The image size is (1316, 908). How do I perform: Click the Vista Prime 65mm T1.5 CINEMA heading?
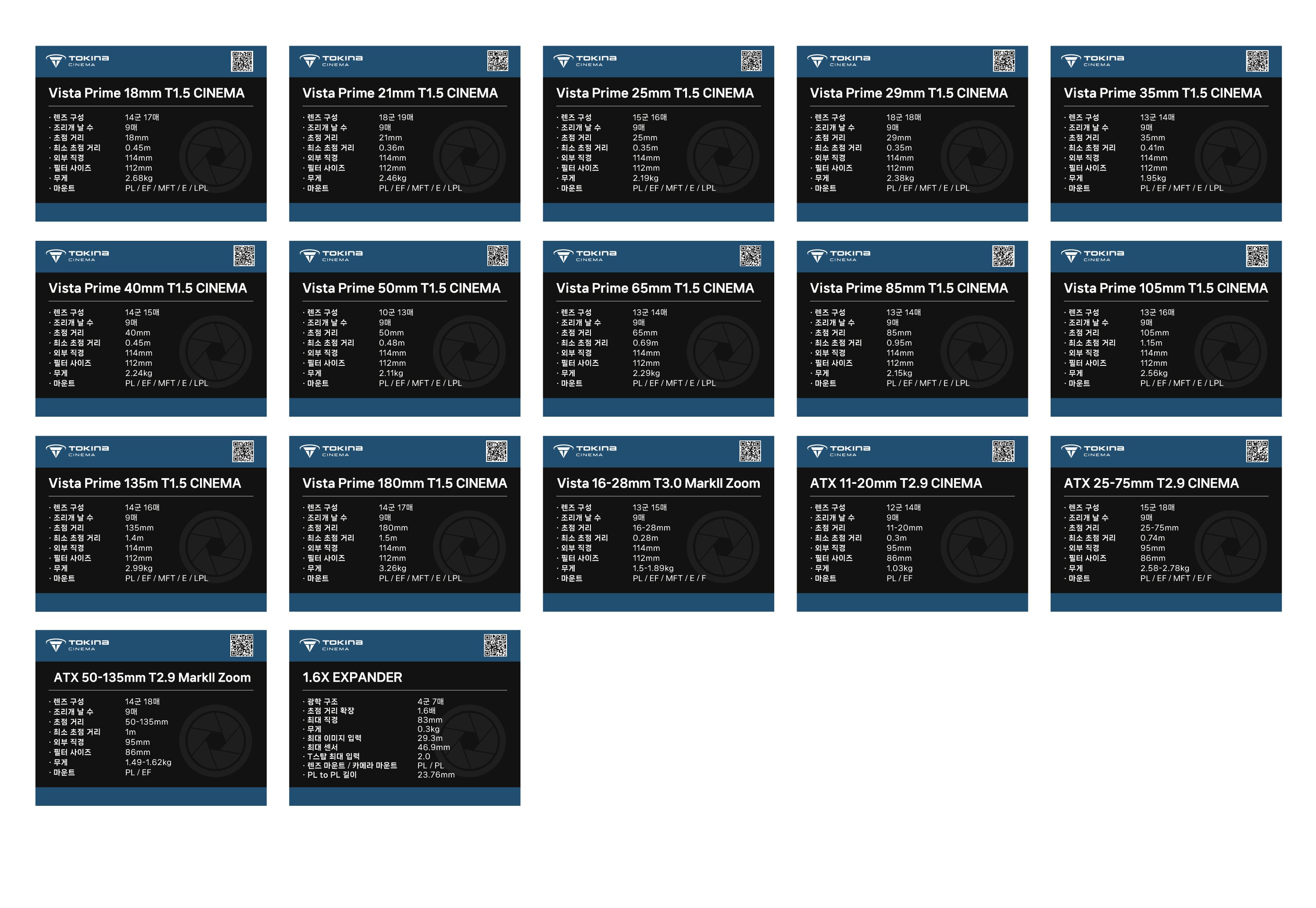[x=655, y=288]
